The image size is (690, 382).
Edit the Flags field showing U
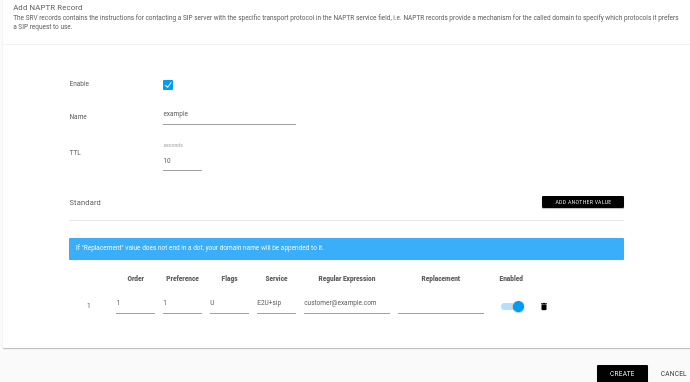tap(229, 303)
